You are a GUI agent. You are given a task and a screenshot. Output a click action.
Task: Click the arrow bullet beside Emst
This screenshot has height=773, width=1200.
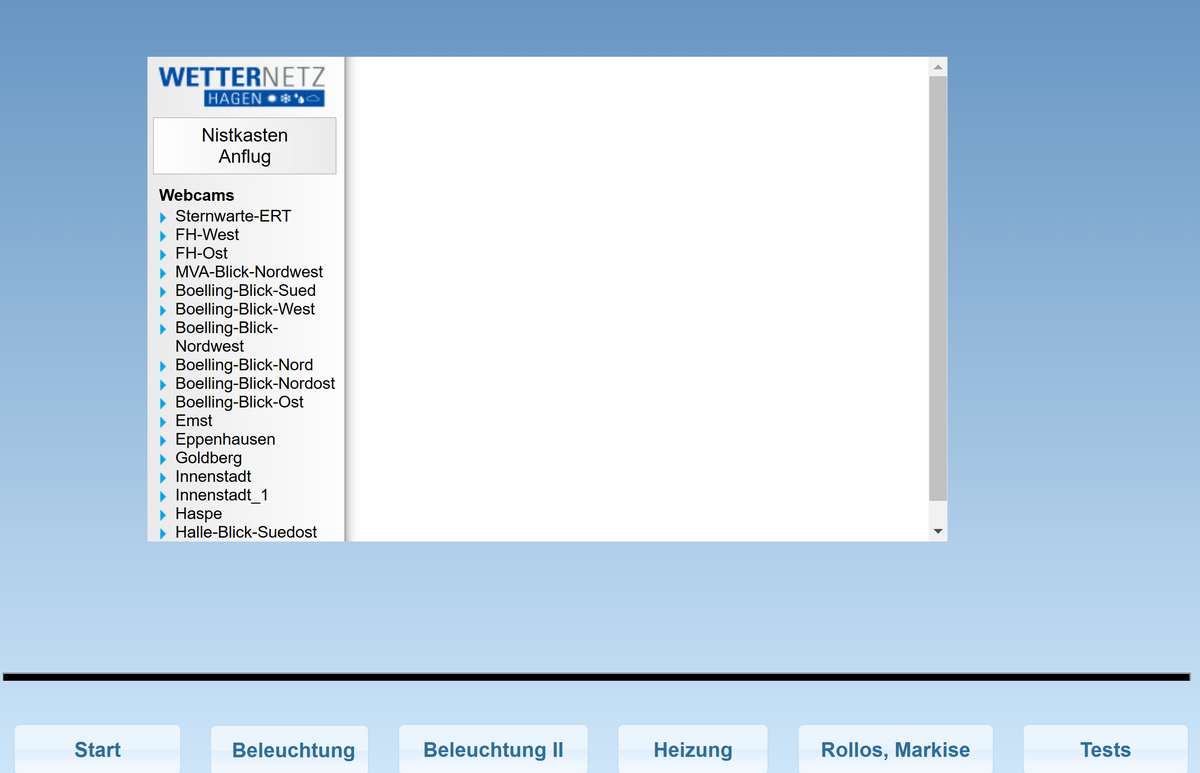pos(163,422)
